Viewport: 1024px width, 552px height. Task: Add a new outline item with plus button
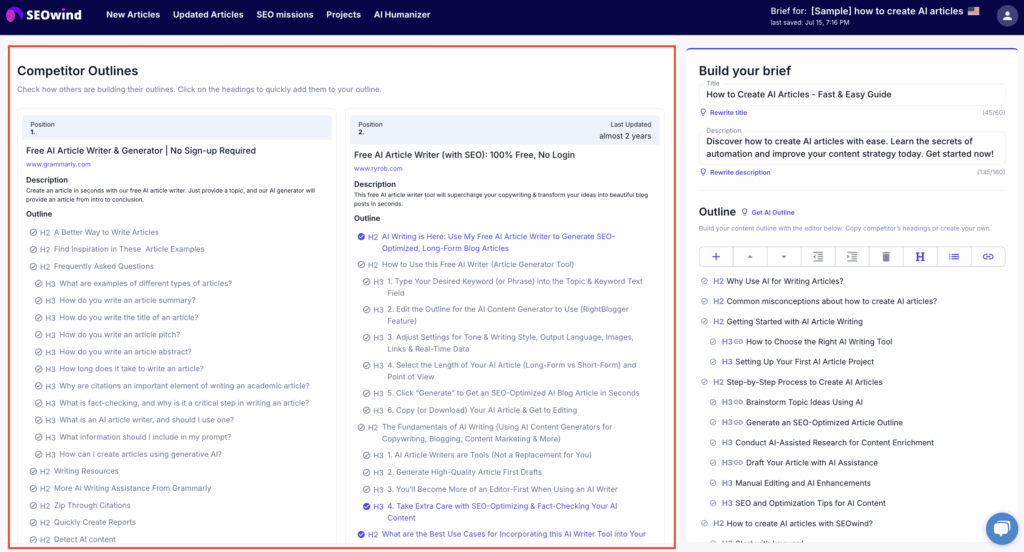pyautogui.click(x=716, y=257)
